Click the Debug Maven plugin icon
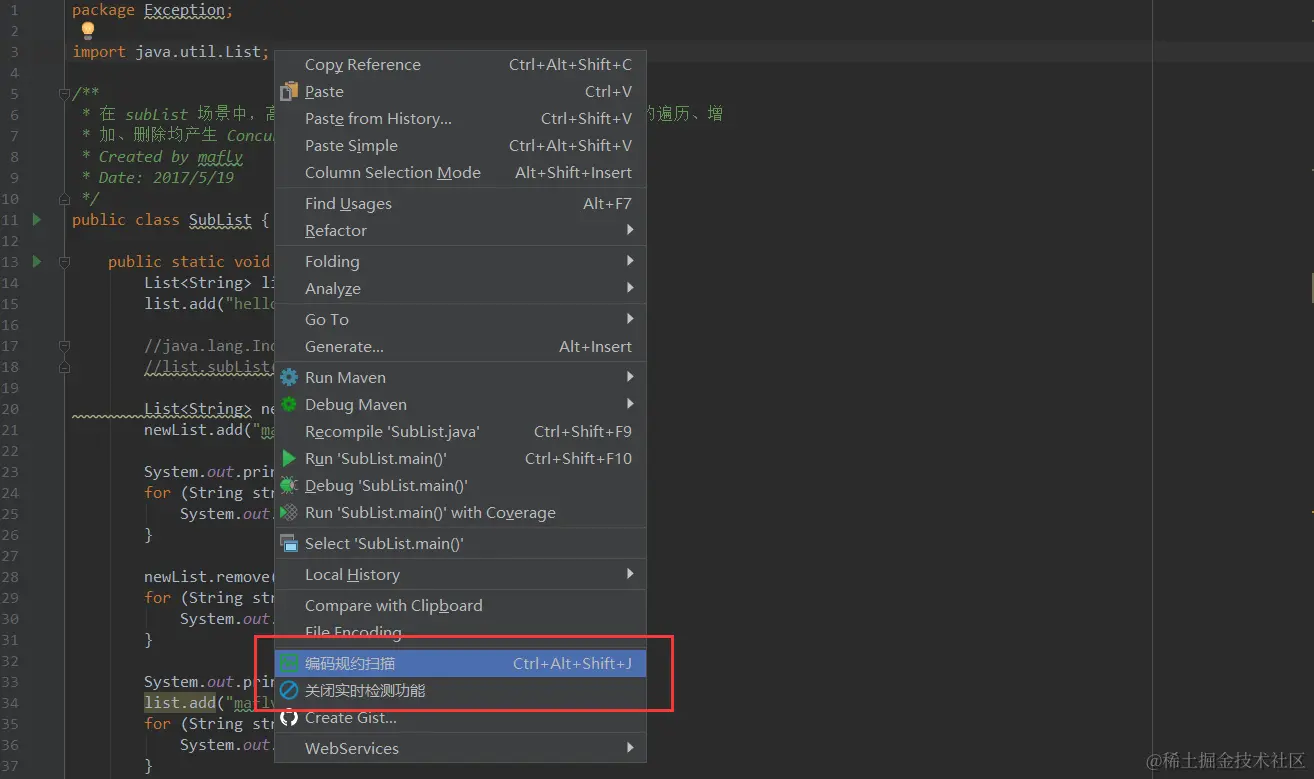 289,404
